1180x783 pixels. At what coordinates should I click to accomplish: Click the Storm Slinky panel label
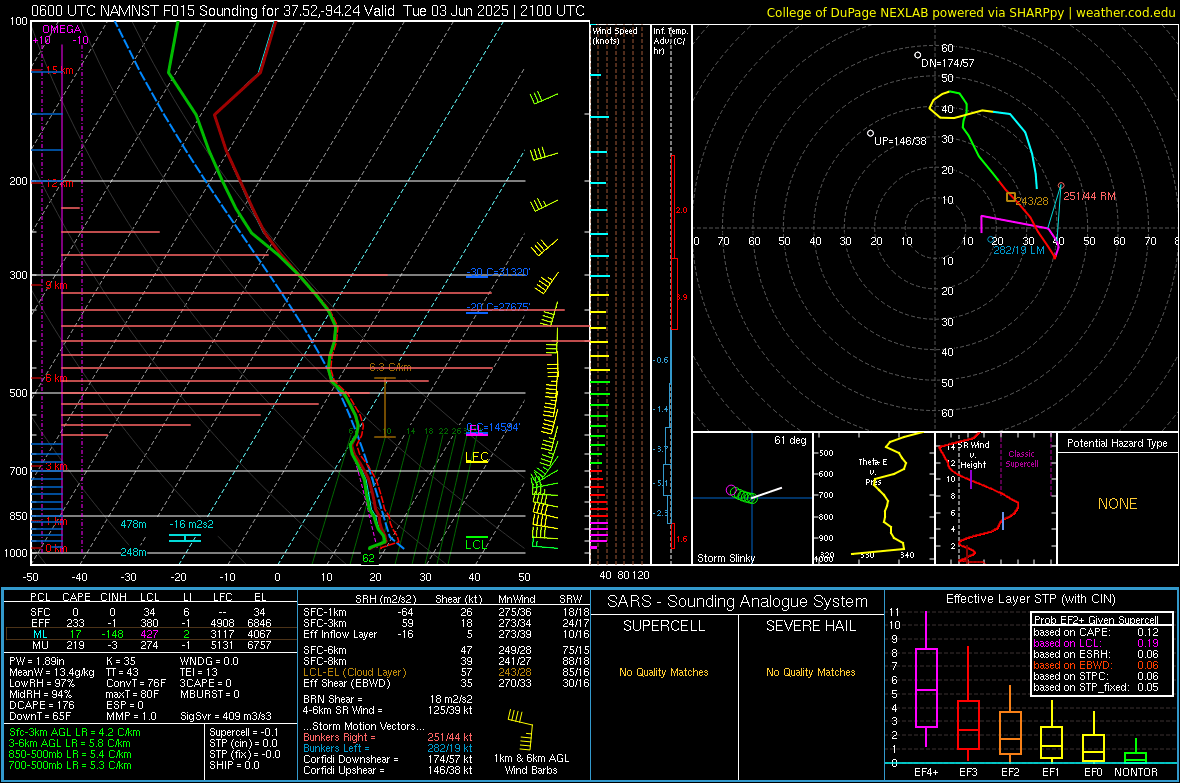click(725, 558)
